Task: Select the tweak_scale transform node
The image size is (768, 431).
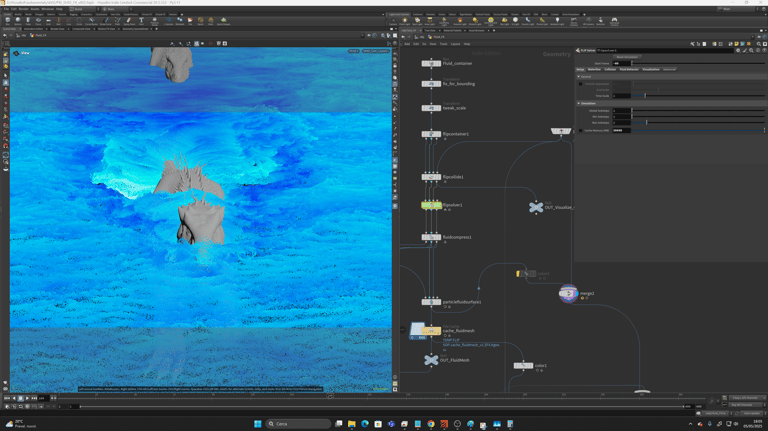Action: click(x=431, y=108)
